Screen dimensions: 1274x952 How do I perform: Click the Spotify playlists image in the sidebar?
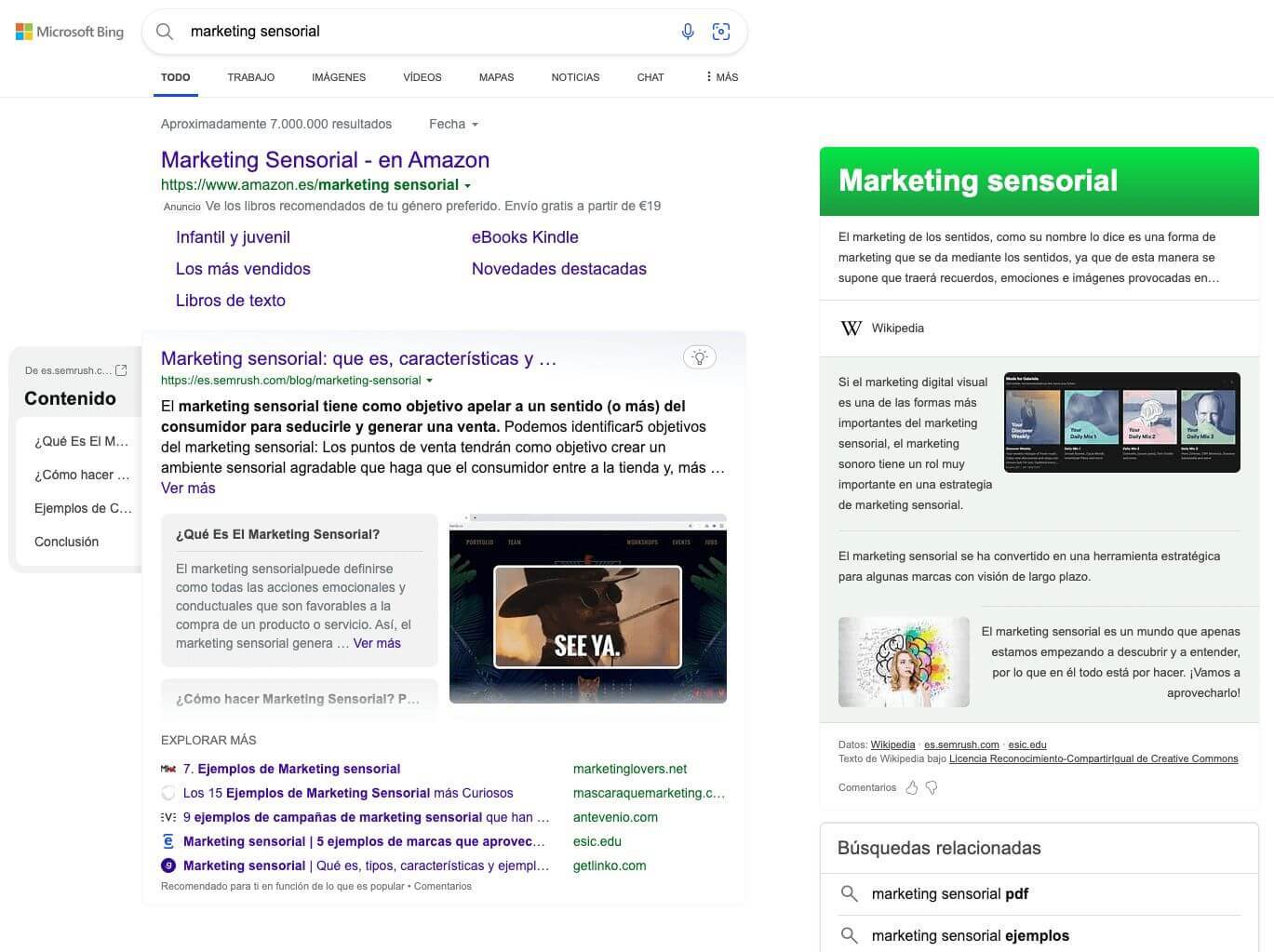click(x=1121, y=422)
